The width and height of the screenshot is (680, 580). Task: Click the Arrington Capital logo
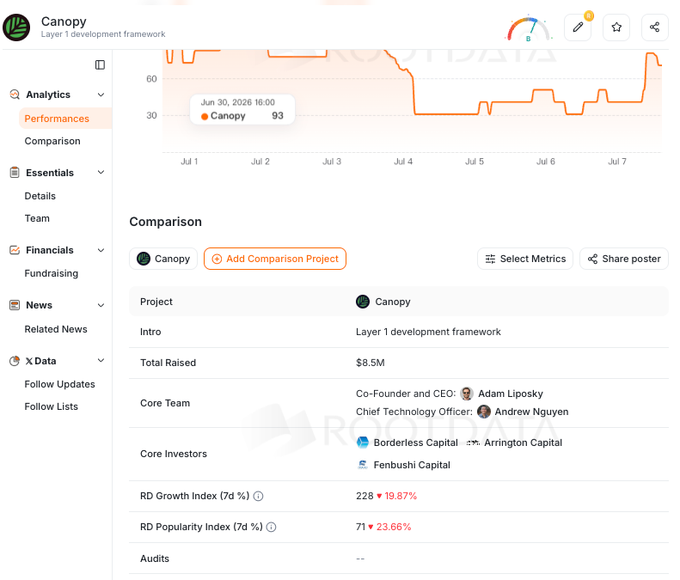(x=473, y=442)
